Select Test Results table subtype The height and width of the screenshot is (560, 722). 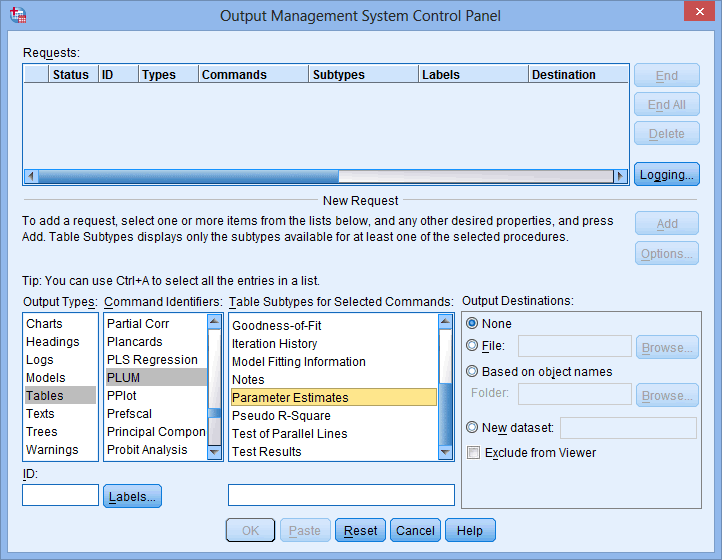(x=334, y=451)
